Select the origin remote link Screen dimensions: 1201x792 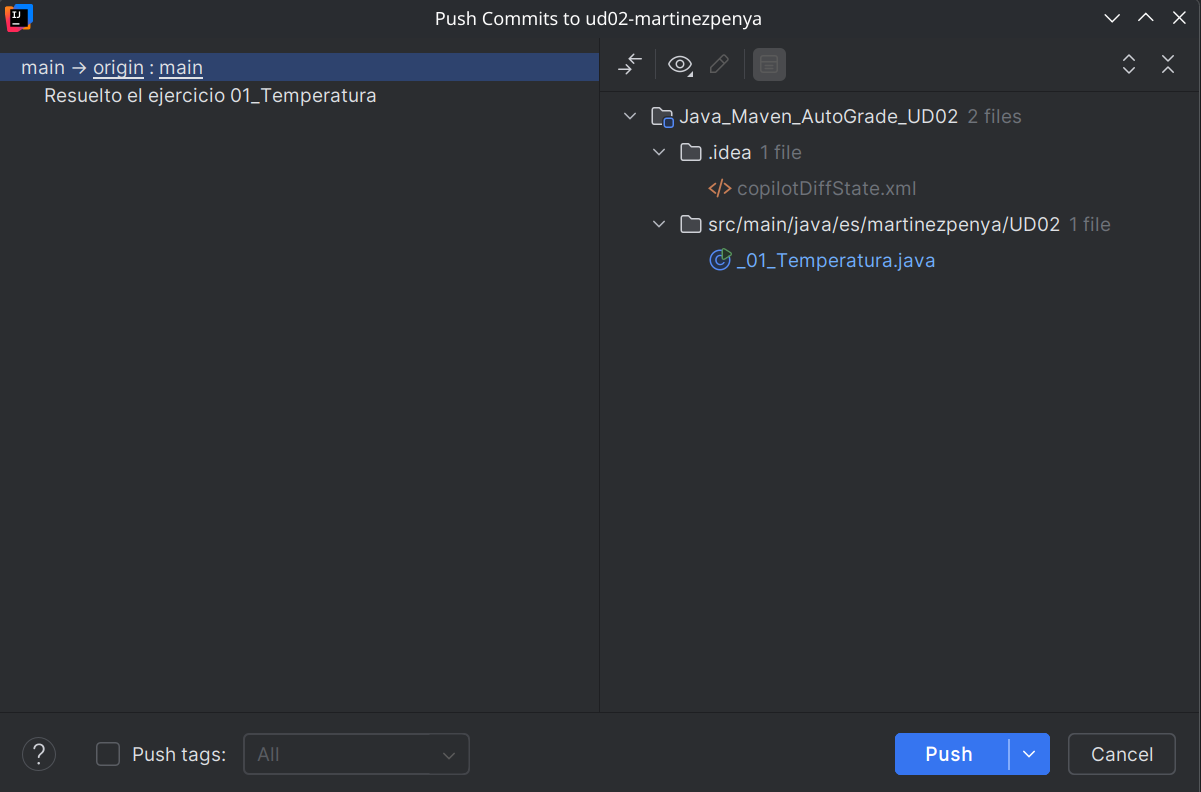tap(118, 67)
